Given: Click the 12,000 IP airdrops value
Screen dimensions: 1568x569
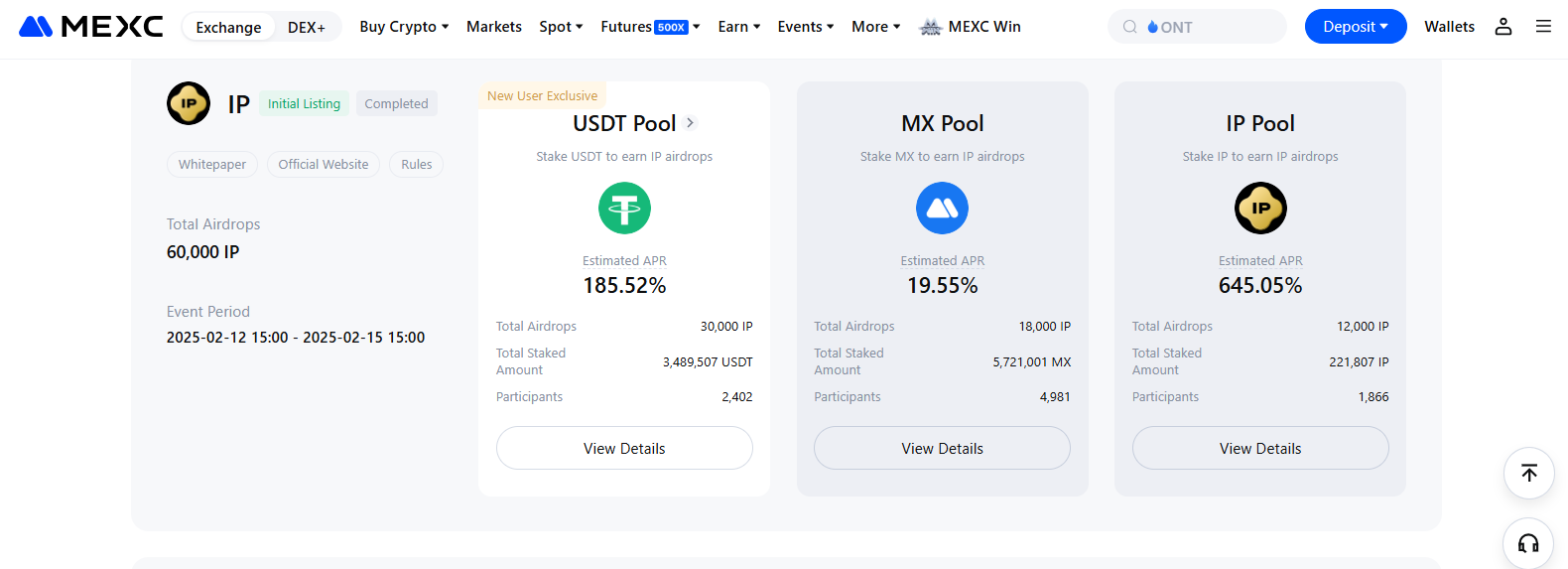Looking at the screenshot, I should tap(1363, 326).
